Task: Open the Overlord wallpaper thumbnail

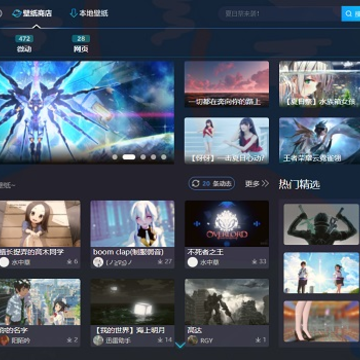Action: (227, 224)
